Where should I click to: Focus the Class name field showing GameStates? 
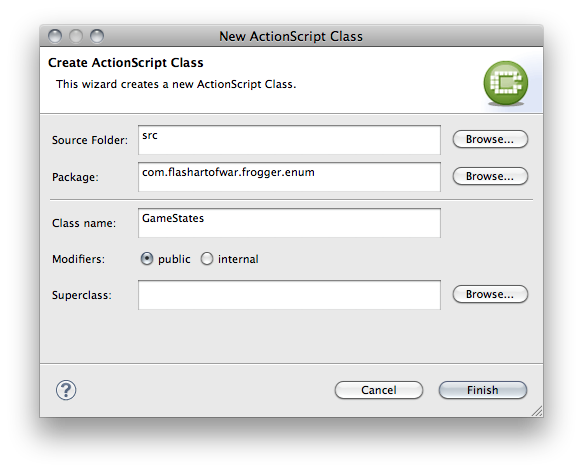point(289,223)
